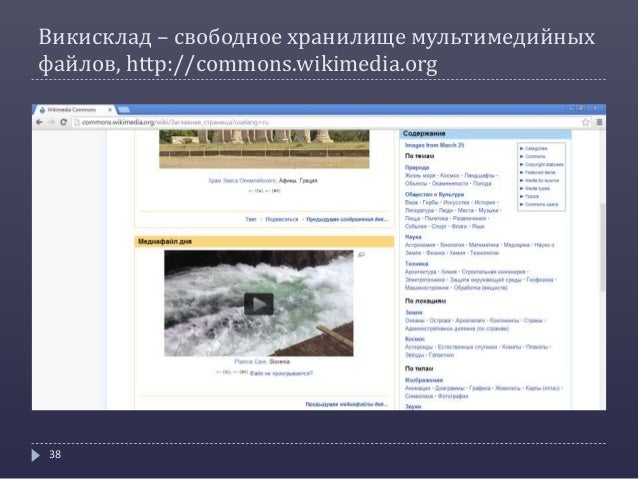Close the Wikimedia Commons tab

point(110,110)
